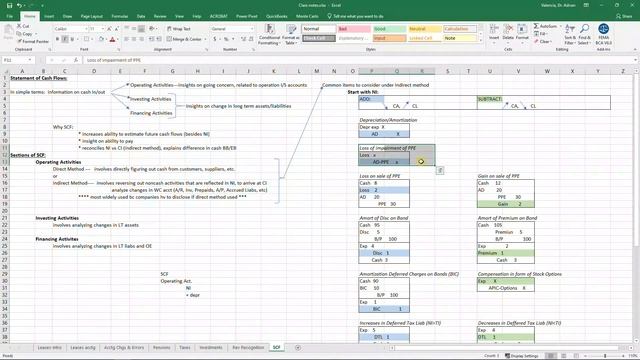The image size is (640, 360).
Task: Open the font name combo box
Action: point(70,29)
